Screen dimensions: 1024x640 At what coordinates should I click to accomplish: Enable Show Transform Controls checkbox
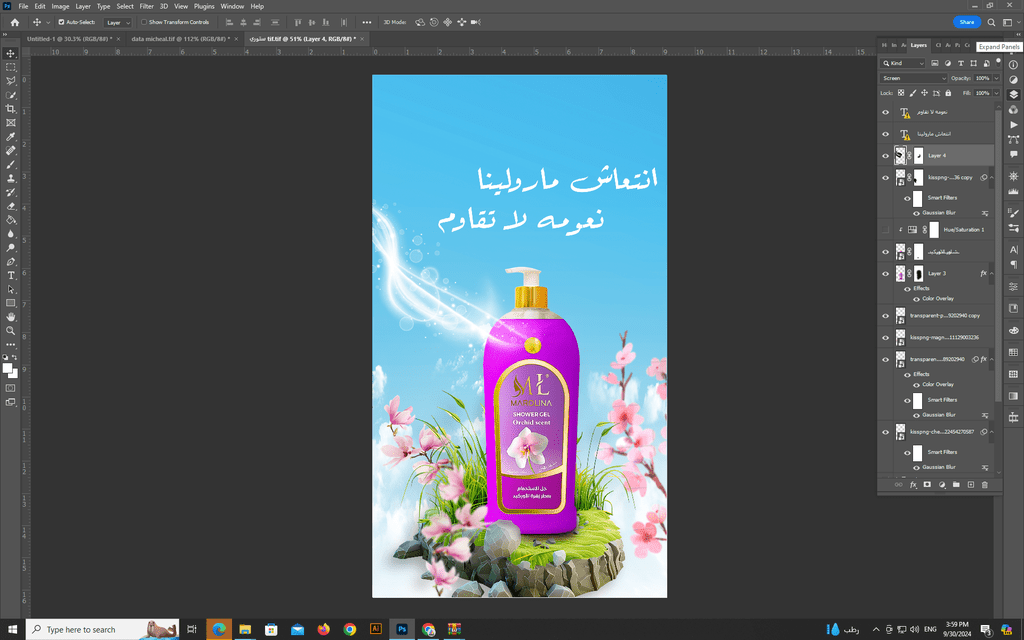144,22
